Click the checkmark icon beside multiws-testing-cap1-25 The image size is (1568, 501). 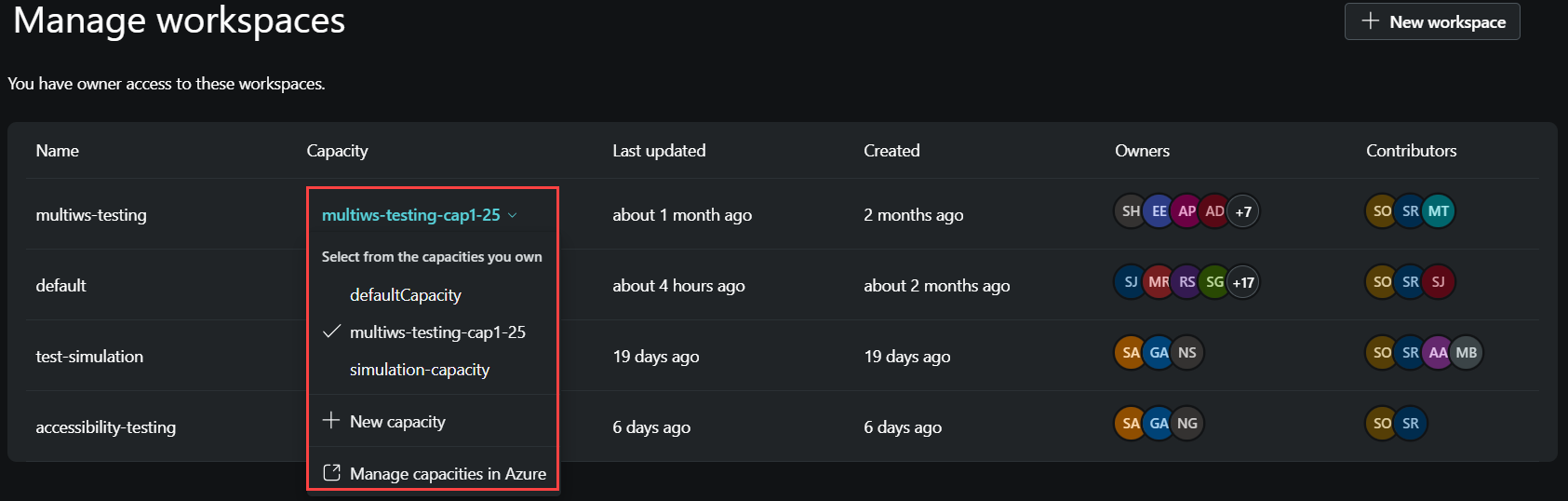click(331, 332)
